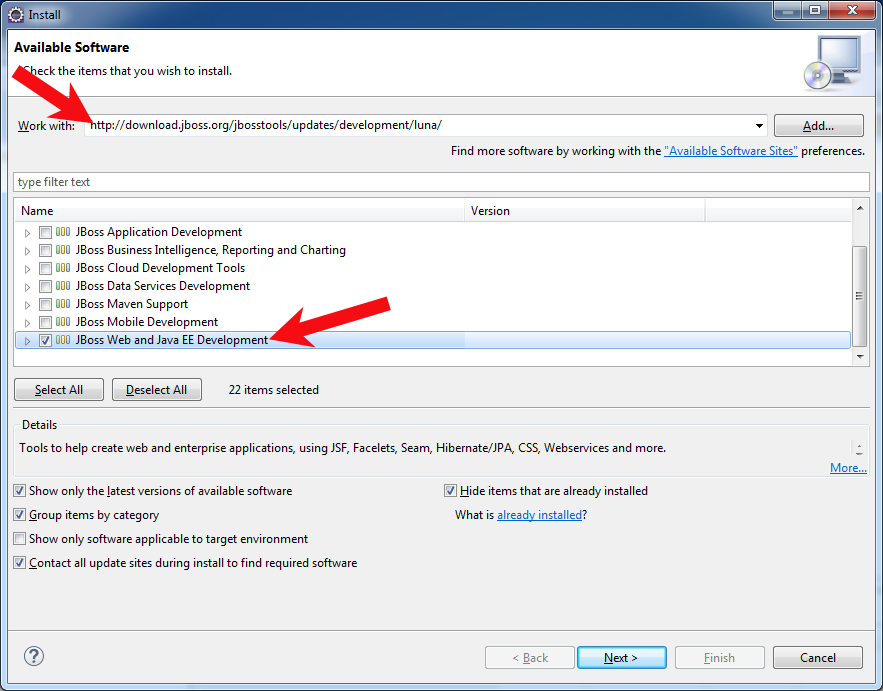Check JBoss Mobile Development checkbox
The width and height of the screenshot is (883, 691).
click(46, 322)
